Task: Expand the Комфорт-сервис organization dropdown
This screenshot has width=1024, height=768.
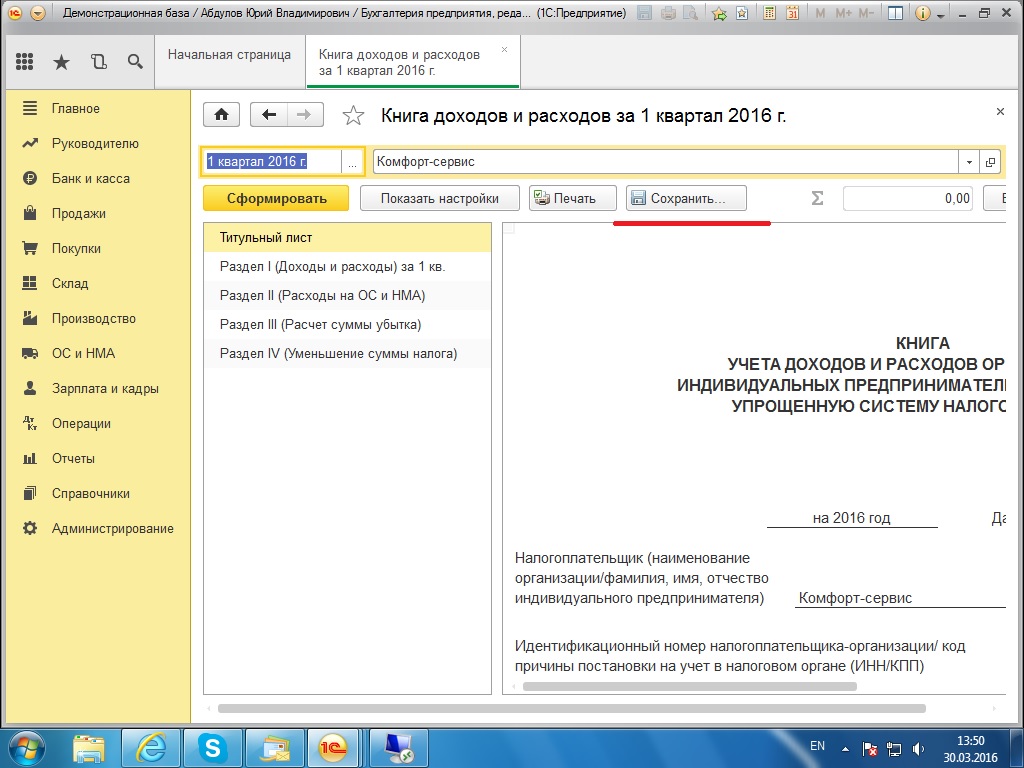Action: (x=969, y=162)
